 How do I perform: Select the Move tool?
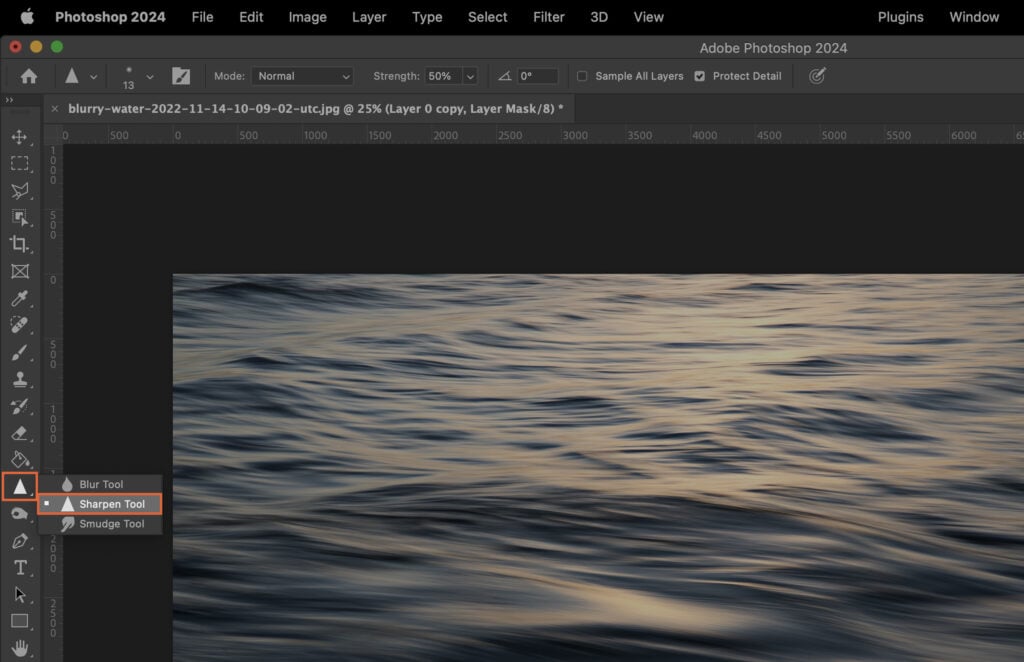click(20, 138)
